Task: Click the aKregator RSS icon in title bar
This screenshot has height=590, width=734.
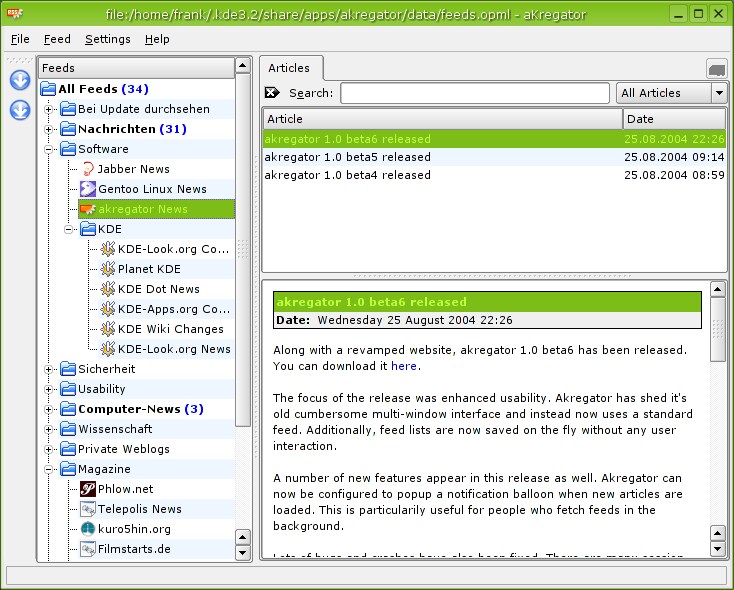Action: tap(15, 14)
